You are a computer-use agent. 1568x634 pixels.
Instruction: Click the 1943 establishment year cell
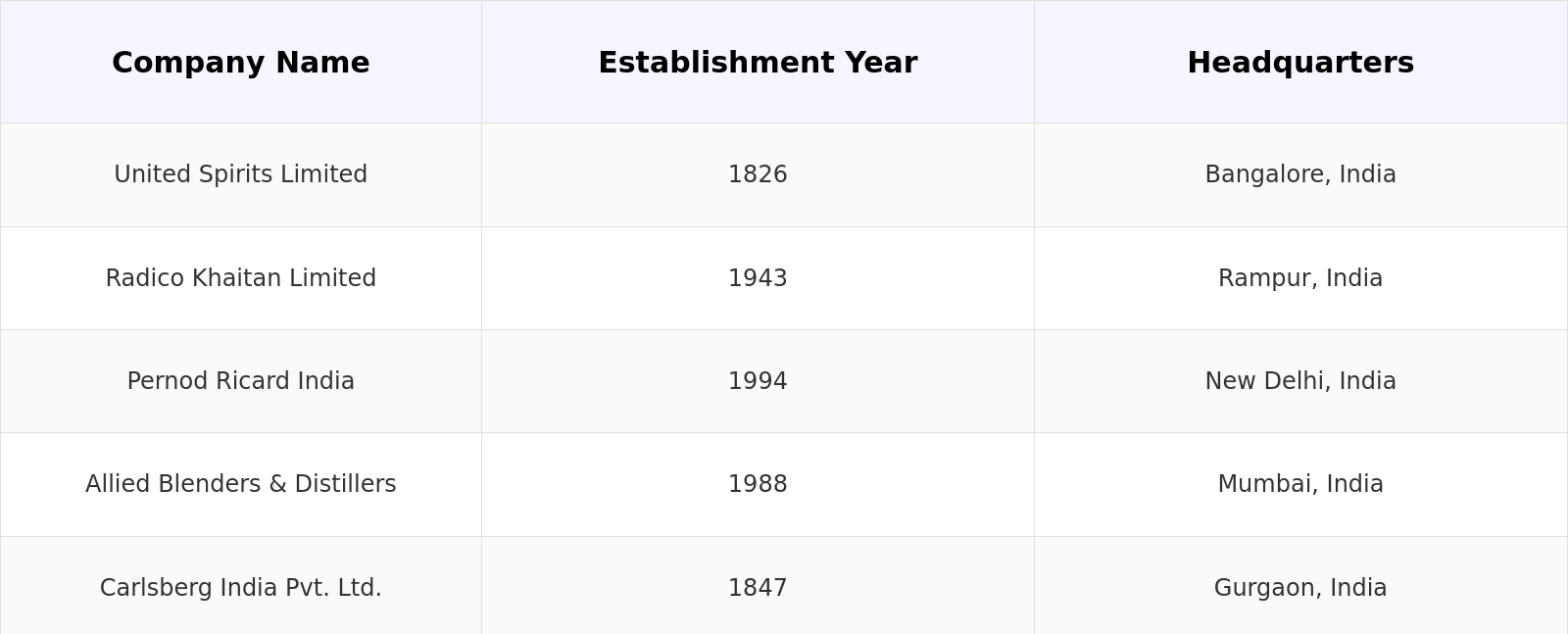(758, 278)
